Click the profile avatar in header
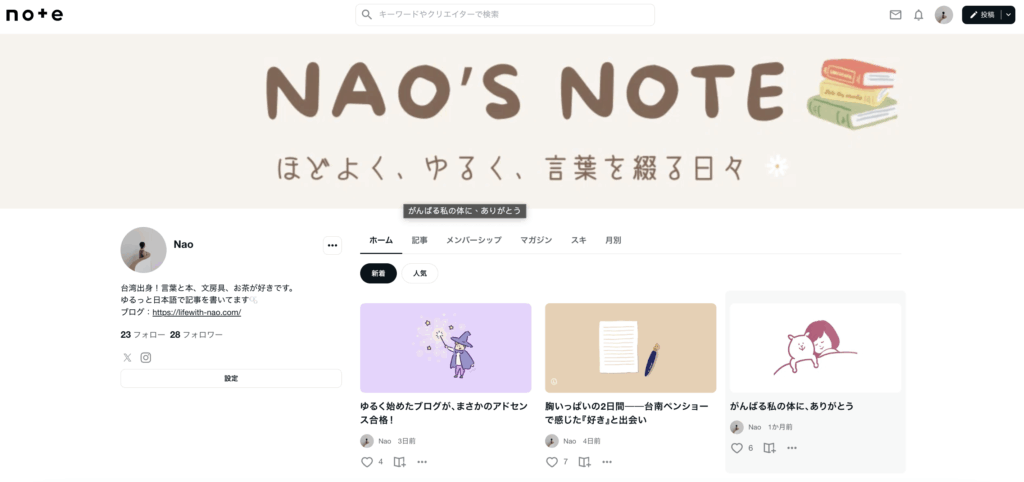The width and height of the screenshot is (1024, 482). [x=943, y=15]
